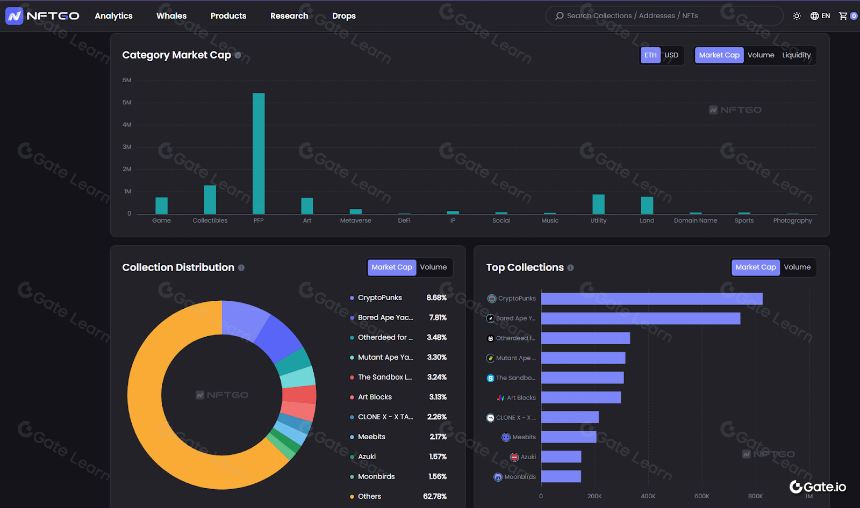The image size is (860, 508).
Task: Click Otherdeed icon in Top Collections
Action: coord(490,338)
